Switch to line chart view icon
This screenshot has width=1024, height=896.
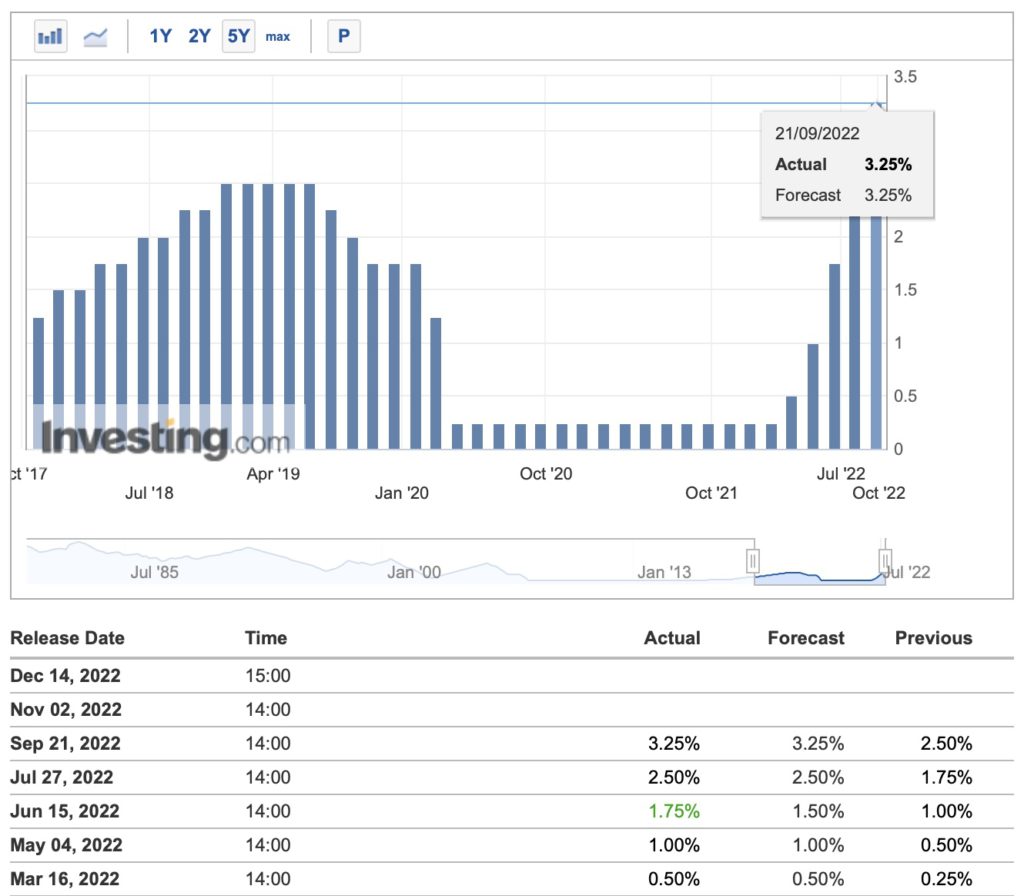pyautogui.click(x=96, y=37)
